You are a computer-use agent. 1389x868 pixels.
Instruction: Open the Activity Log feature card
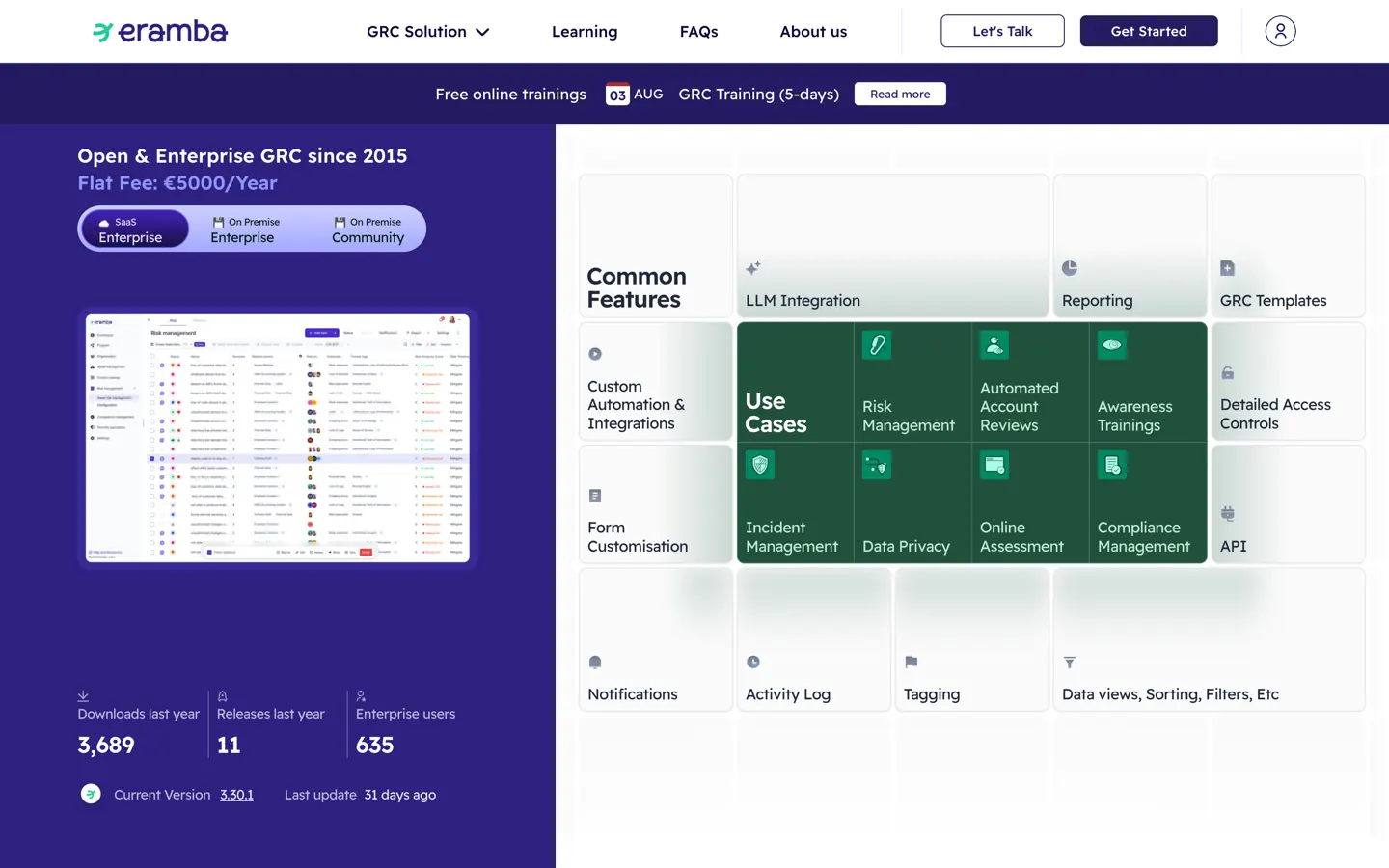814,639
